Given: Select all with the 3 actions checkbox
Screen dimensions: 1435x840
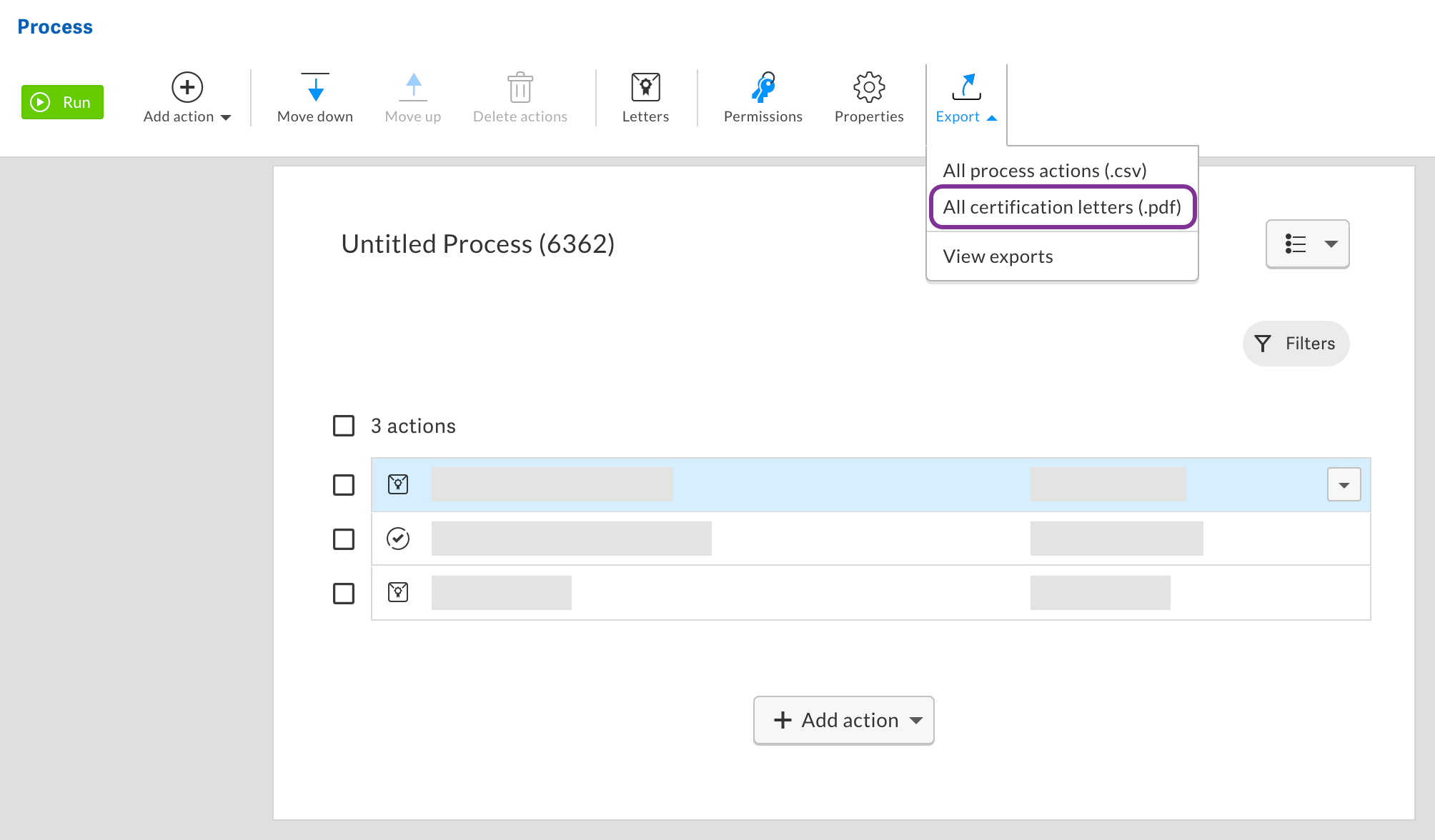Looking at the screenshot, I should tap(344, 426).
